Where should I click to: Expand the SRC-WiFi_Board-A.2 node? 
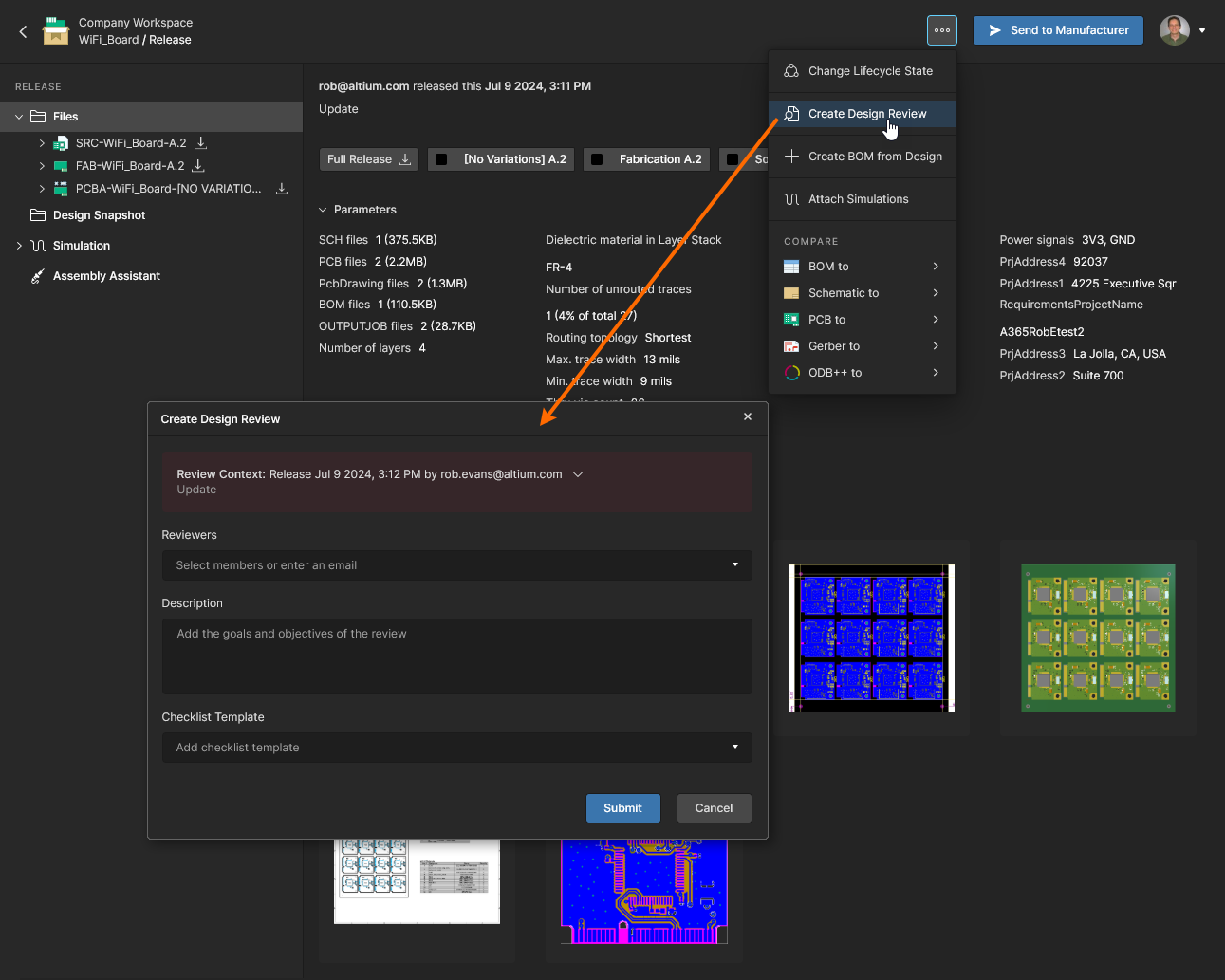[42, 143]
